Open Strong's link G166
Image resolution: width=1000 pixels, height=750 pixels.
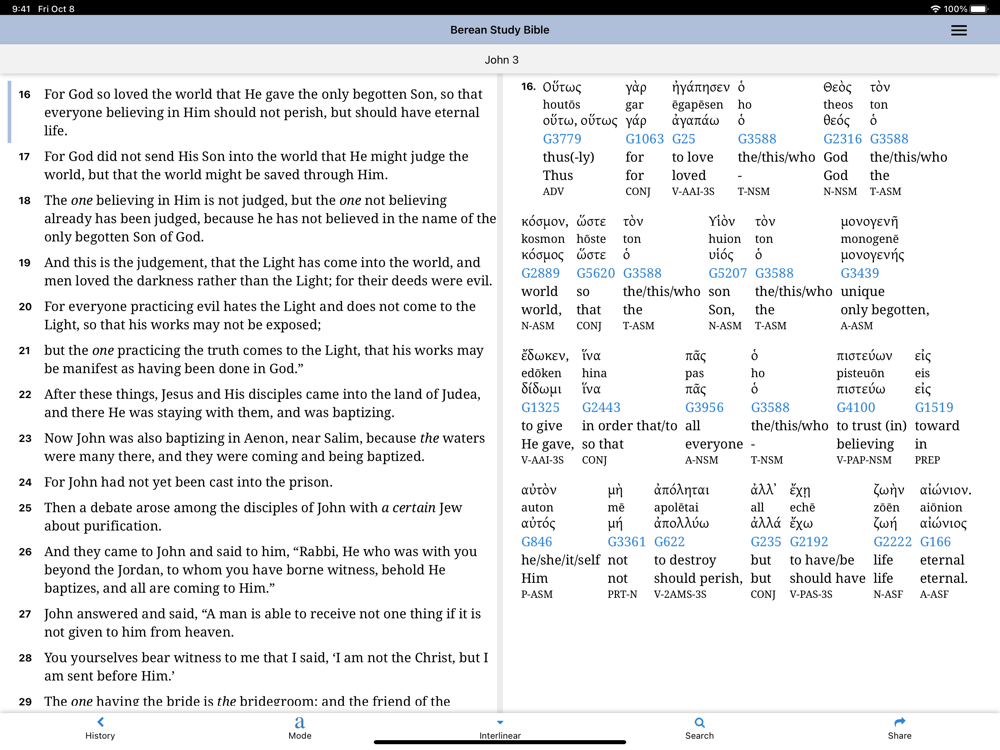coord(935,541)
